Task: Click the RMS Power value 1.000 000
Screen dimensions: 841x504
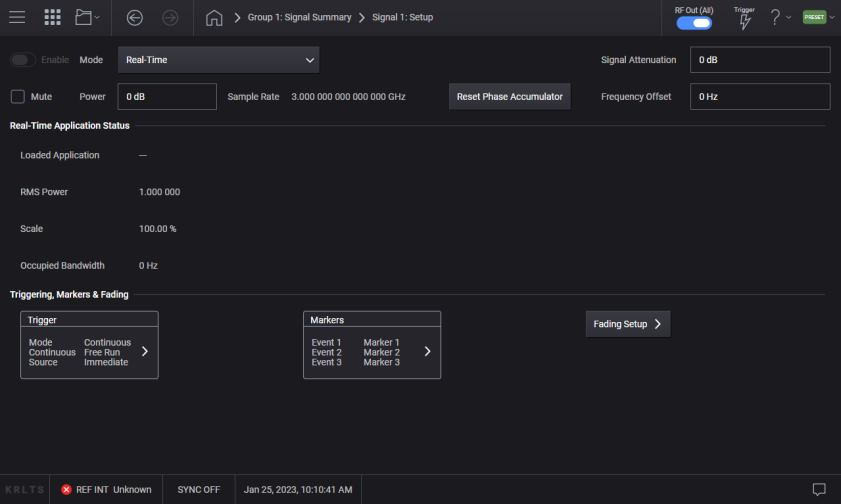Action: (159, 192)
